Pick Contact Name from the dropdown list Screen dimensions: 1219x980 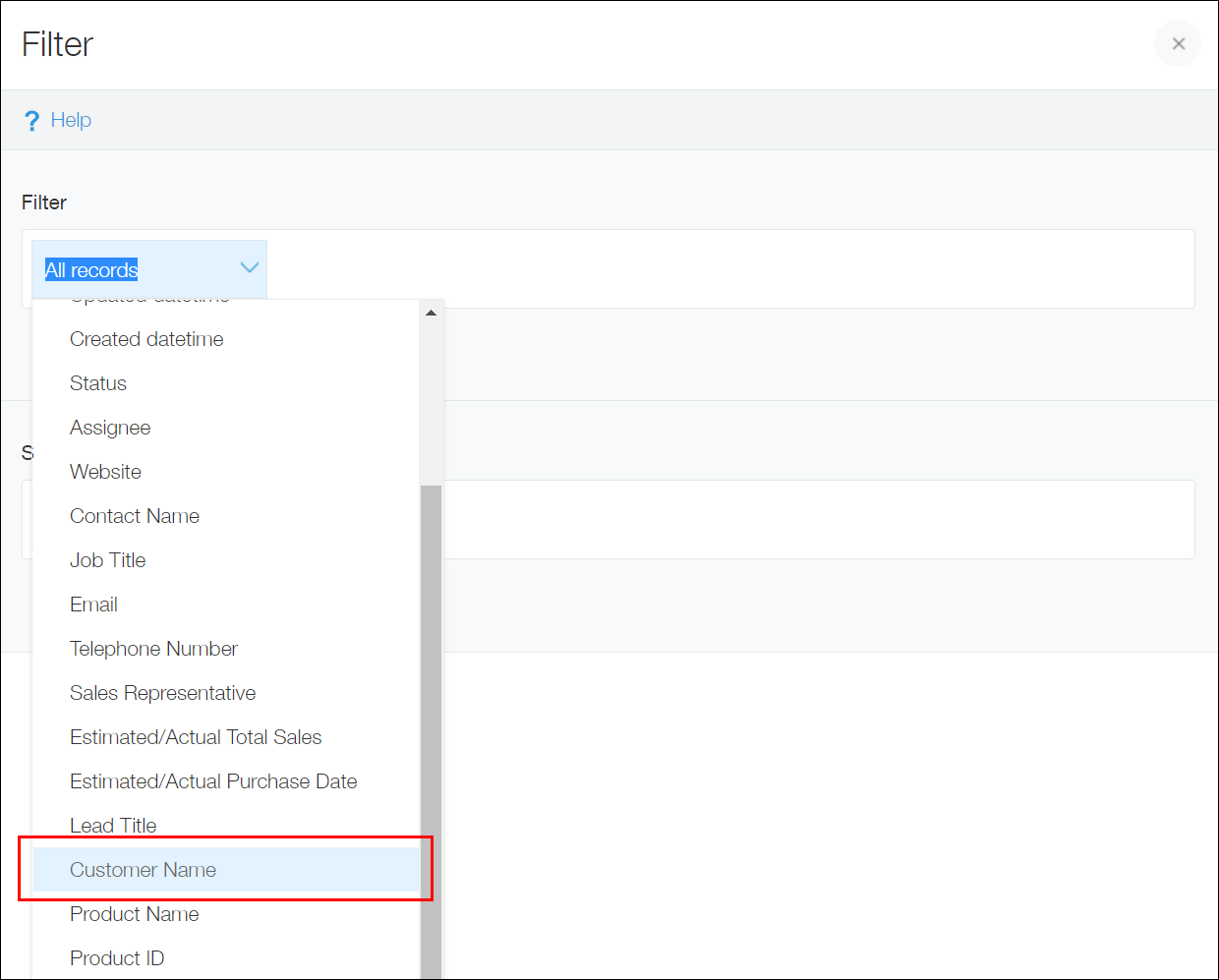pyautogui.click(x=135, y=515)
